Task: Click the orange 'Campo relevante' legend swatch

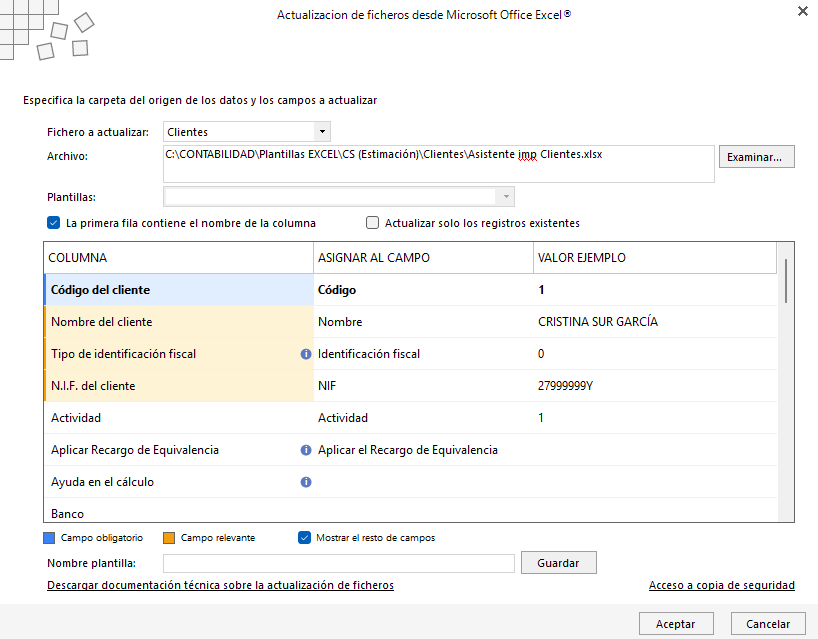Action: (x=169, y=538)
